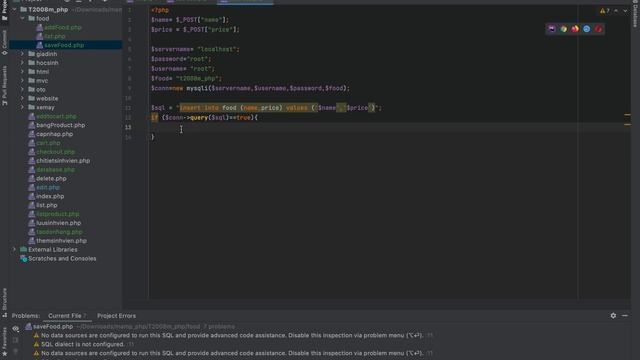Open Problems panel settings gear

pos(613,316)
